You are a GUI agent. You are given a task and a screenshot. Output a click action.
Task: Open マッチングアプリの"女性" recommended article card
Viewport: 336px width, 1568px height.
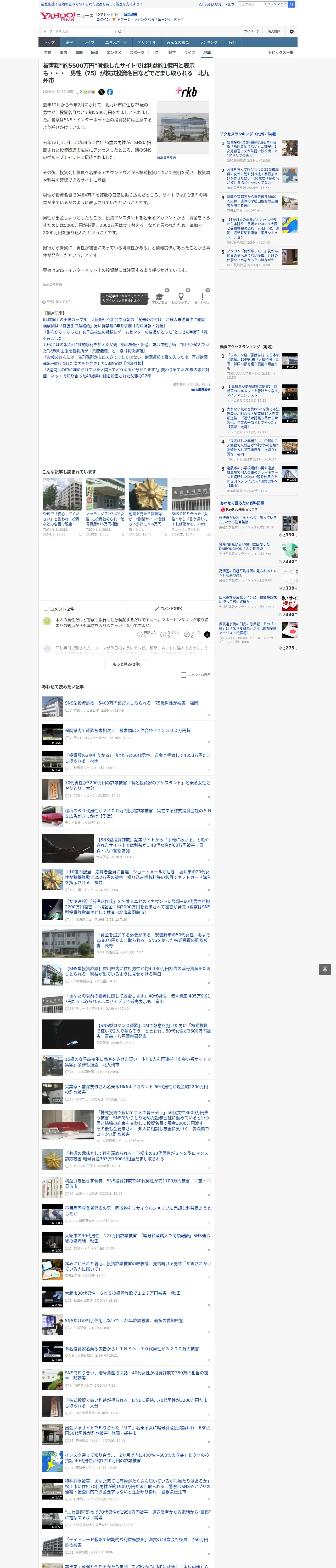click(x=105, y=507)
